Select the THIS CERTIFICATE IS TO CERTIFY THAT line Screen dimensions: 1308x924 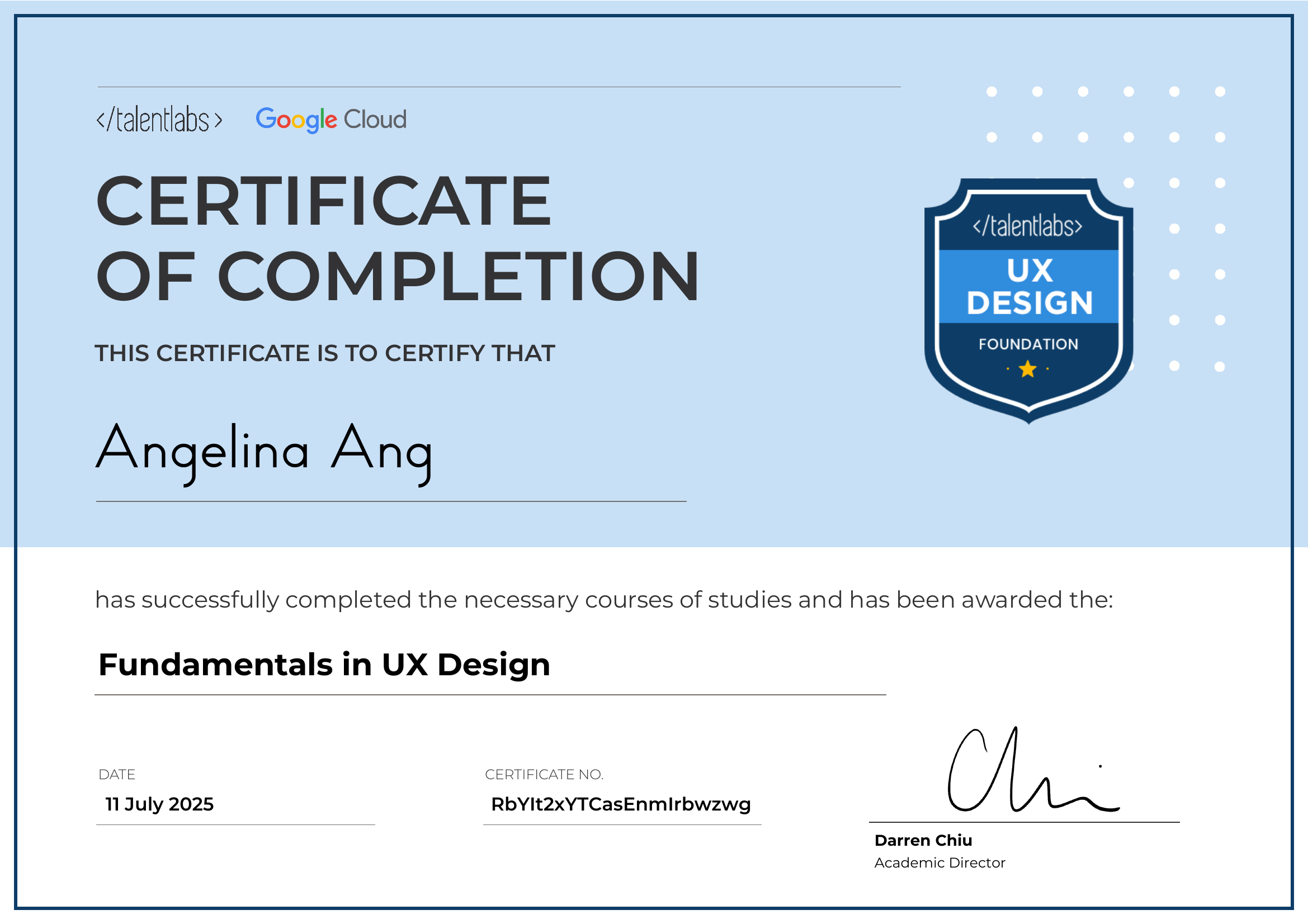pyautogui.click(x=325, y=353)
